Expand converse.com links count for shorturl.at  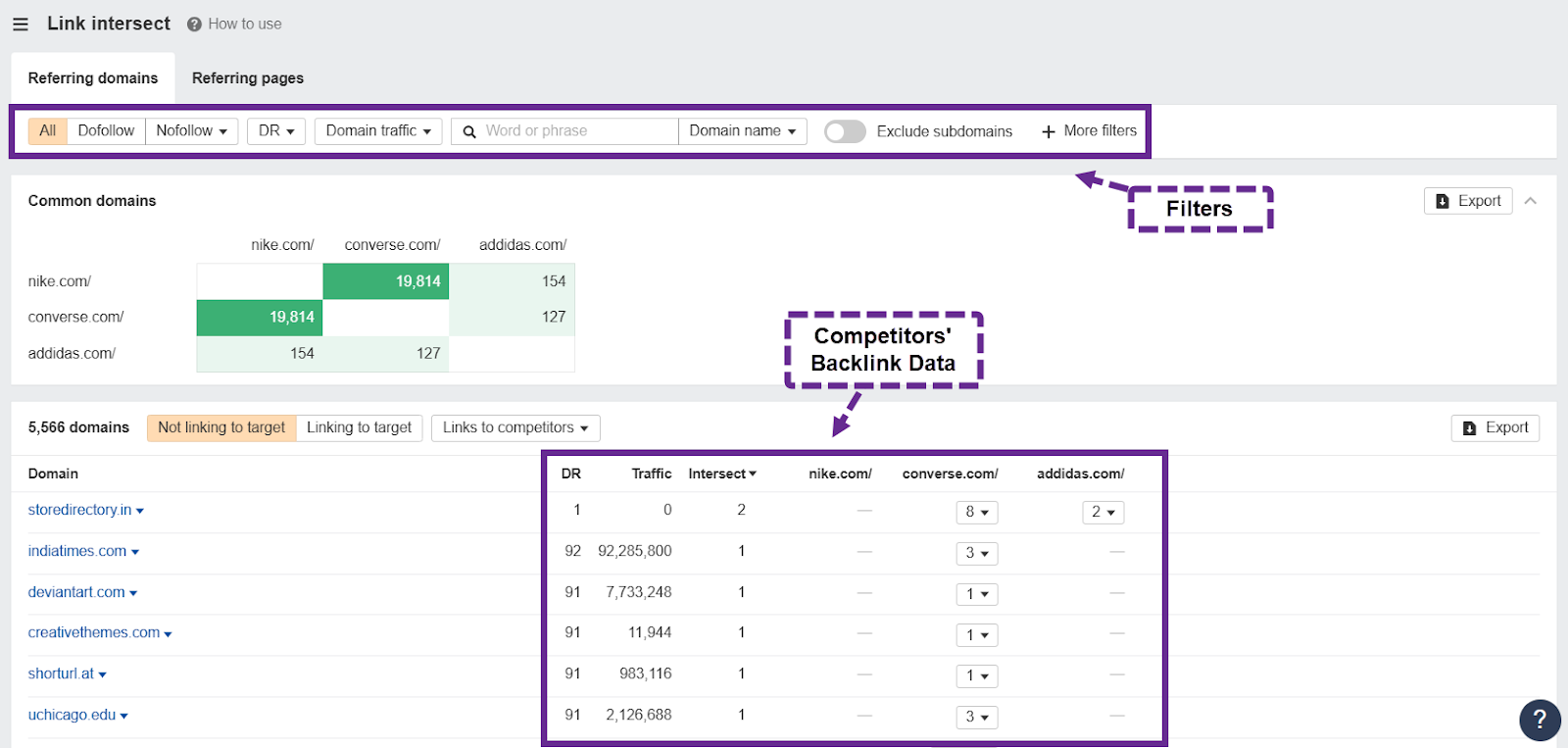[x=977, y=676]
